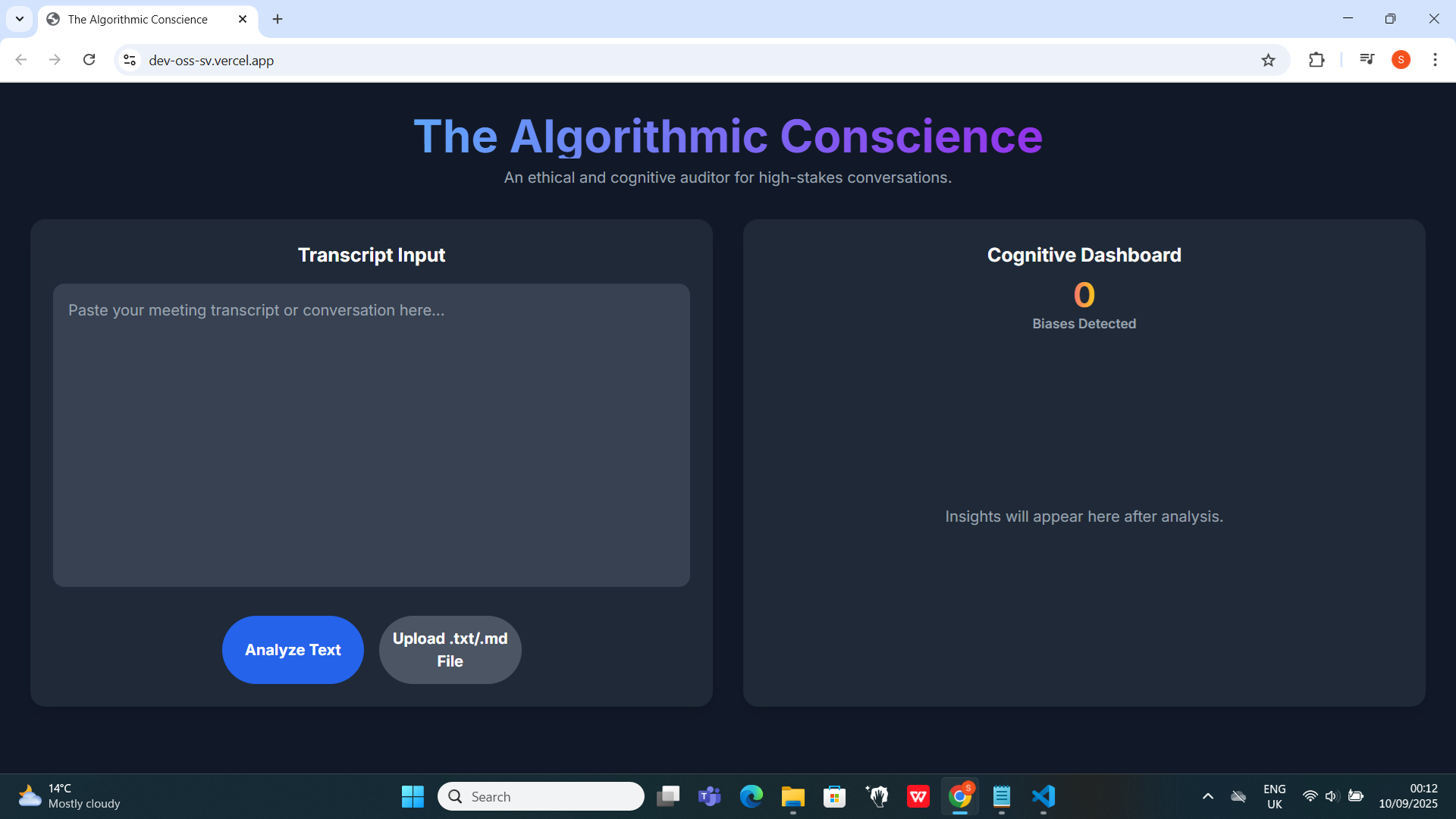1456x819 pixels.
Task: Click into the transcript input text area
Action: click(372, 435)
